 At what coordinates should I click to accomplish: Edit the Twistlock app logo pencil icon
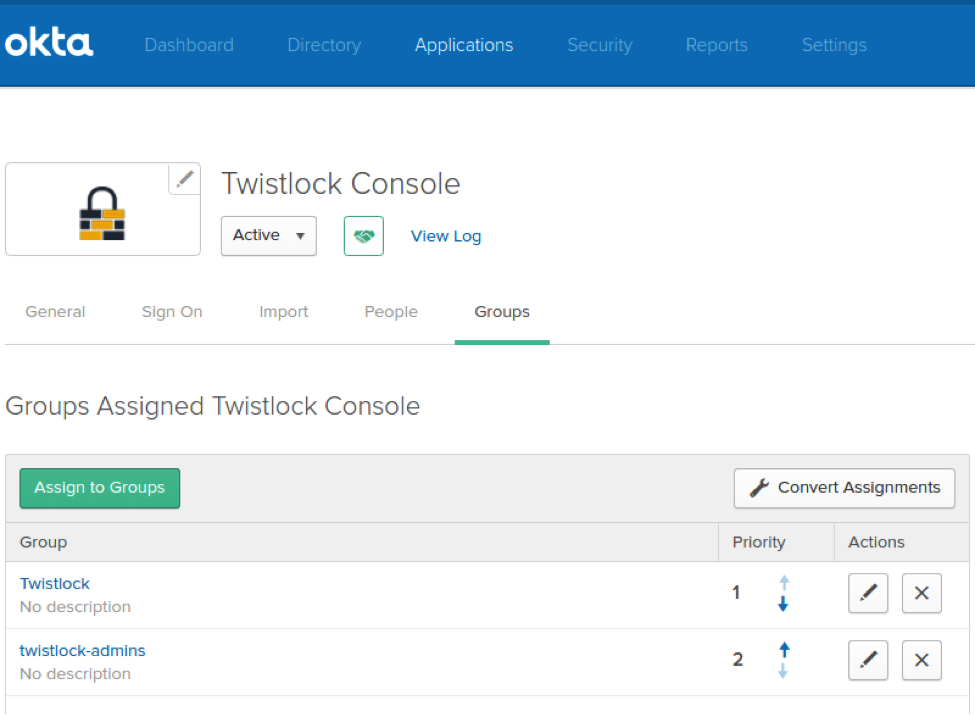184,179
